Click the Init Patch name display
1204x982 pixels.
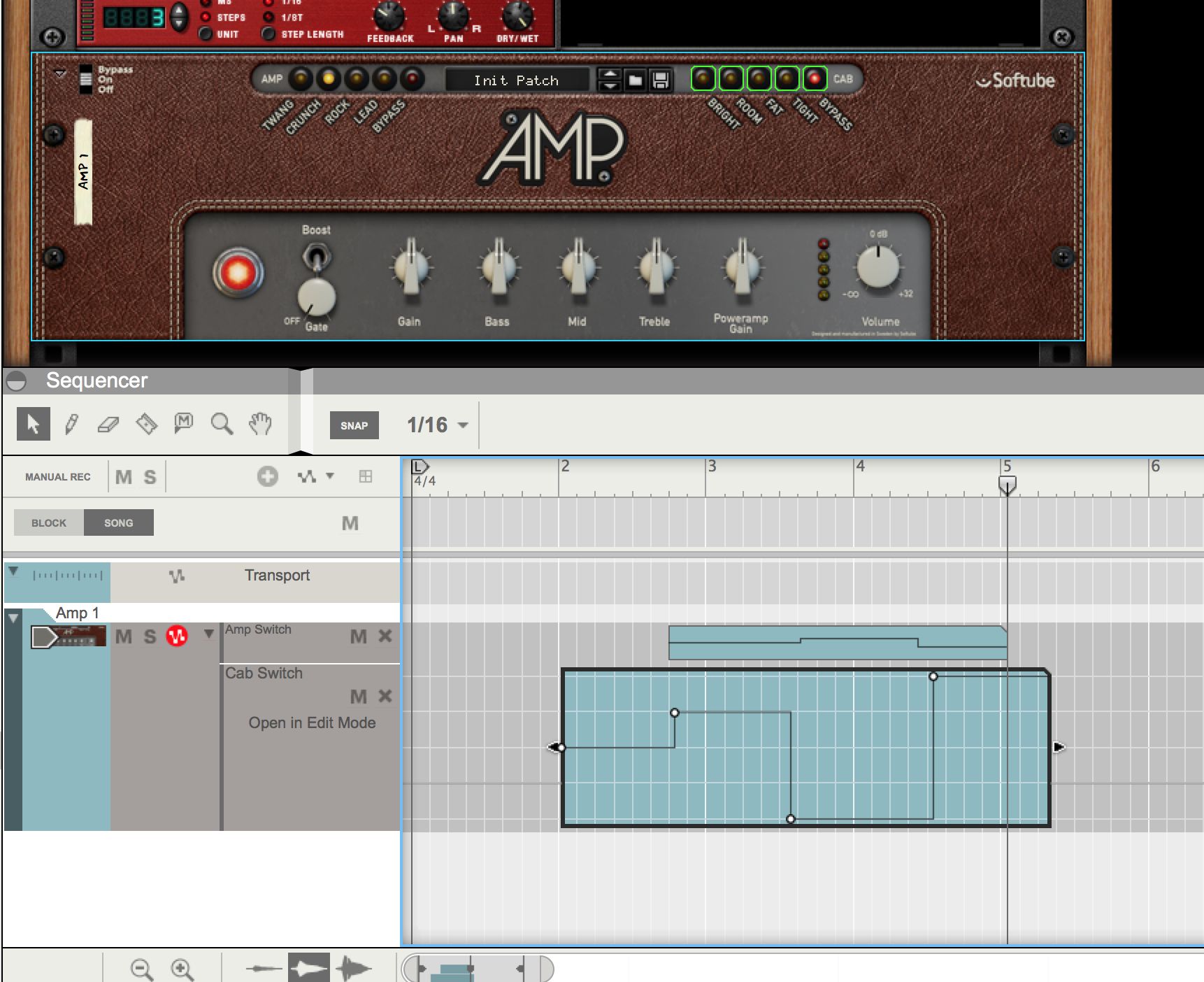(x=517, y=80)
